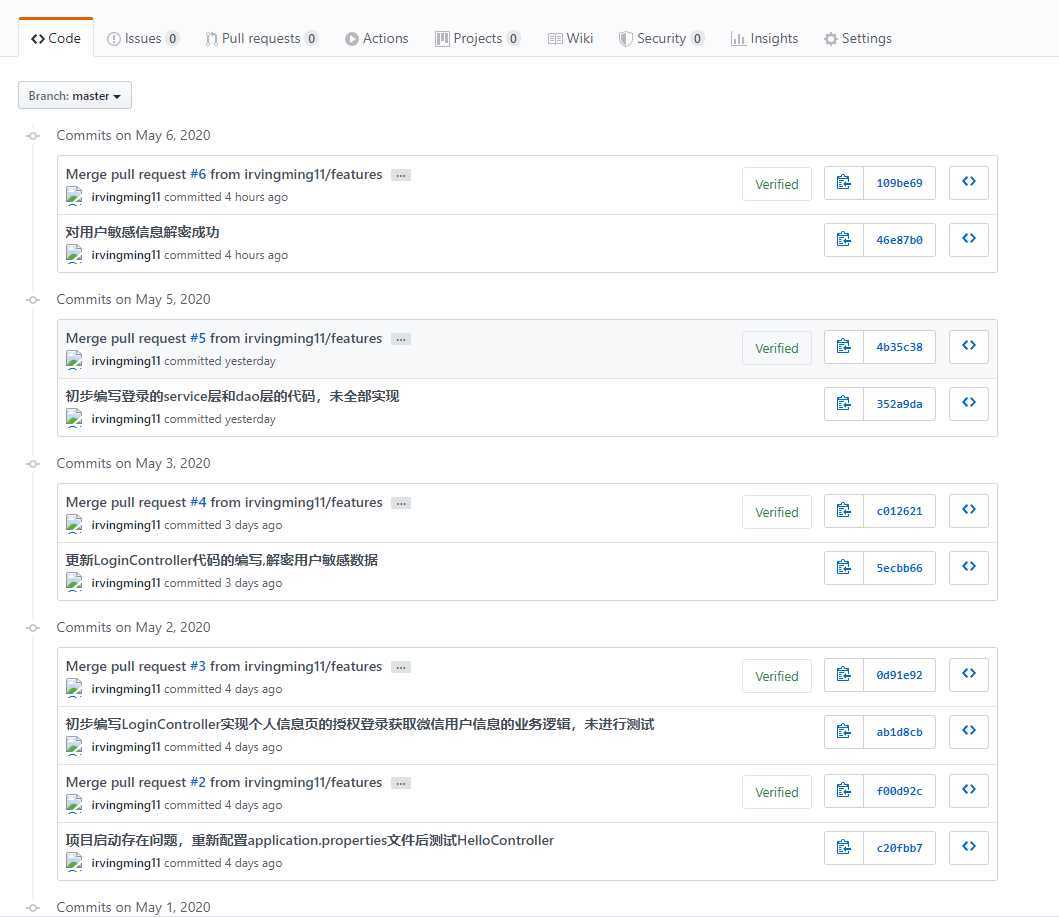Viewport: 1059px width, 917px height.
Task: Browse repository at commit f00d92c
Action: point(968,791)
